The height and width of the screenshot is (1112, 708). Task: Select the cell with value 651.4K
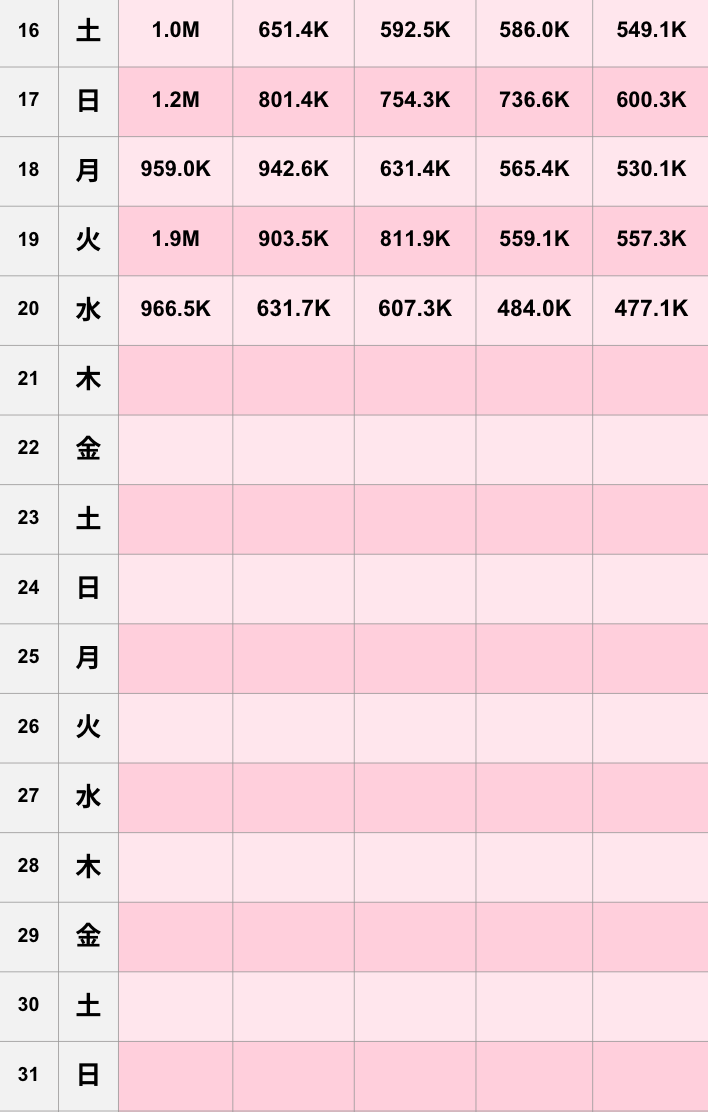tap(294, 30)
